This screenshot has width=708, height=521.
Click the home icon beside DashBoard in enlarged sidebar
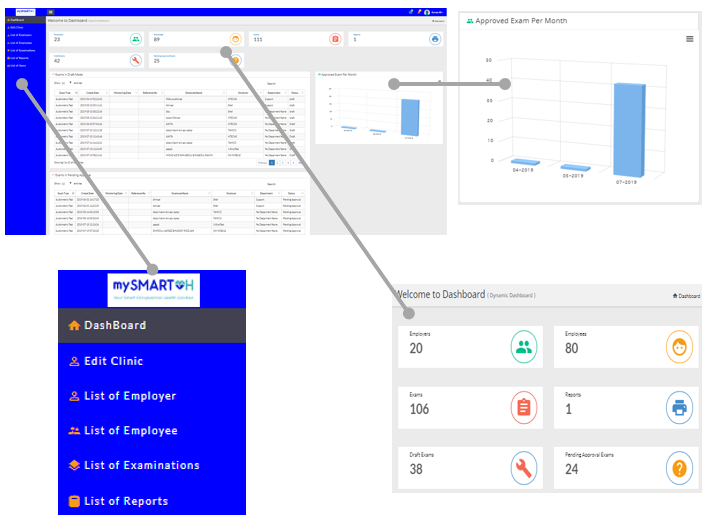[74, 326]
